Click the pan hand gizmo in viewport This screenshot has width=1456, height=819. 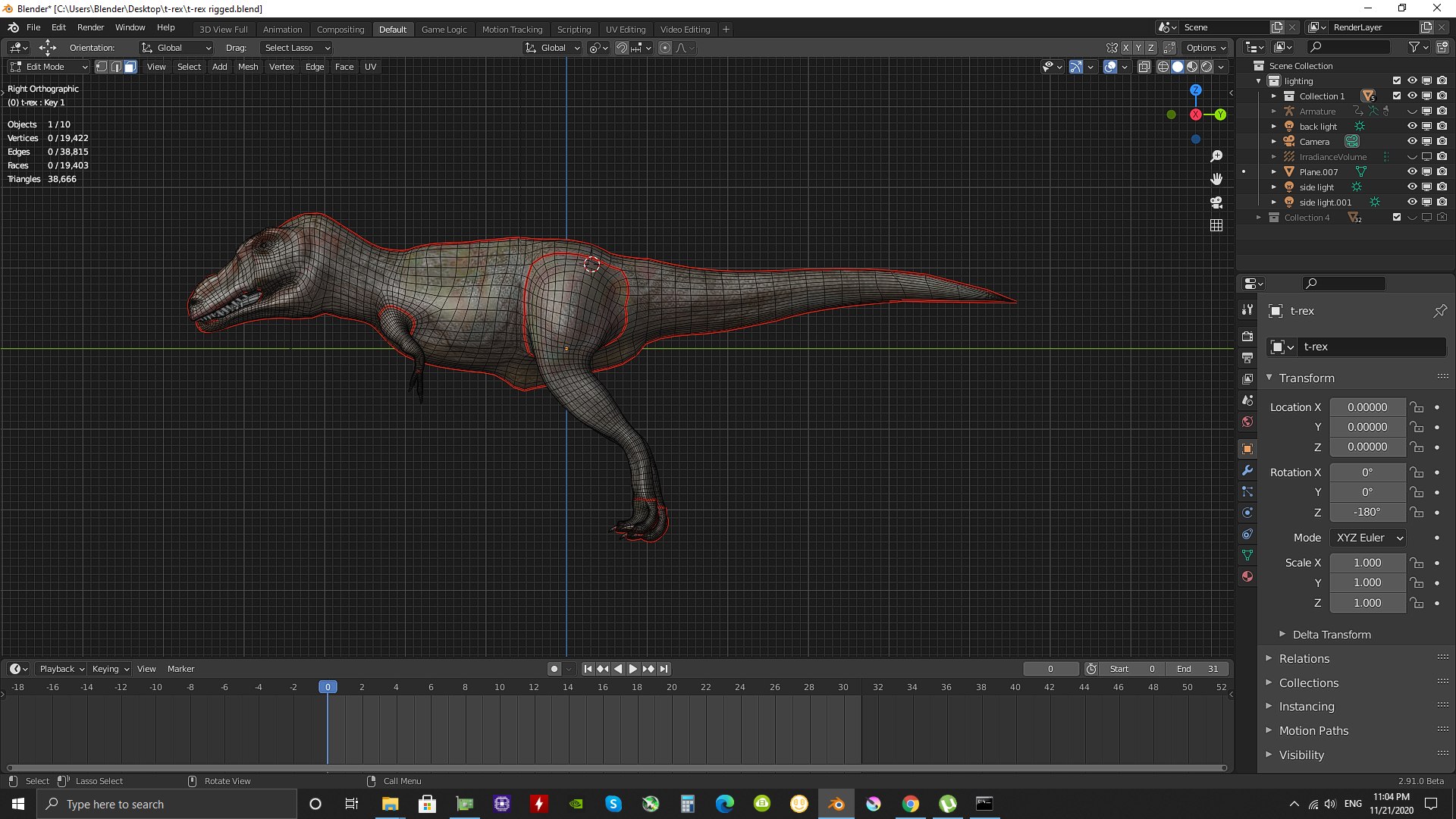tap(1216, 179)
